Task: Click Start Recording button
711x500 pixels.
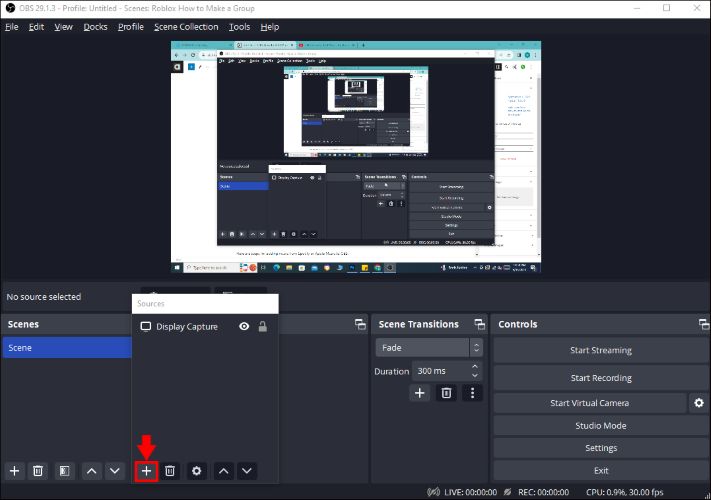Action: pos(600,378)
